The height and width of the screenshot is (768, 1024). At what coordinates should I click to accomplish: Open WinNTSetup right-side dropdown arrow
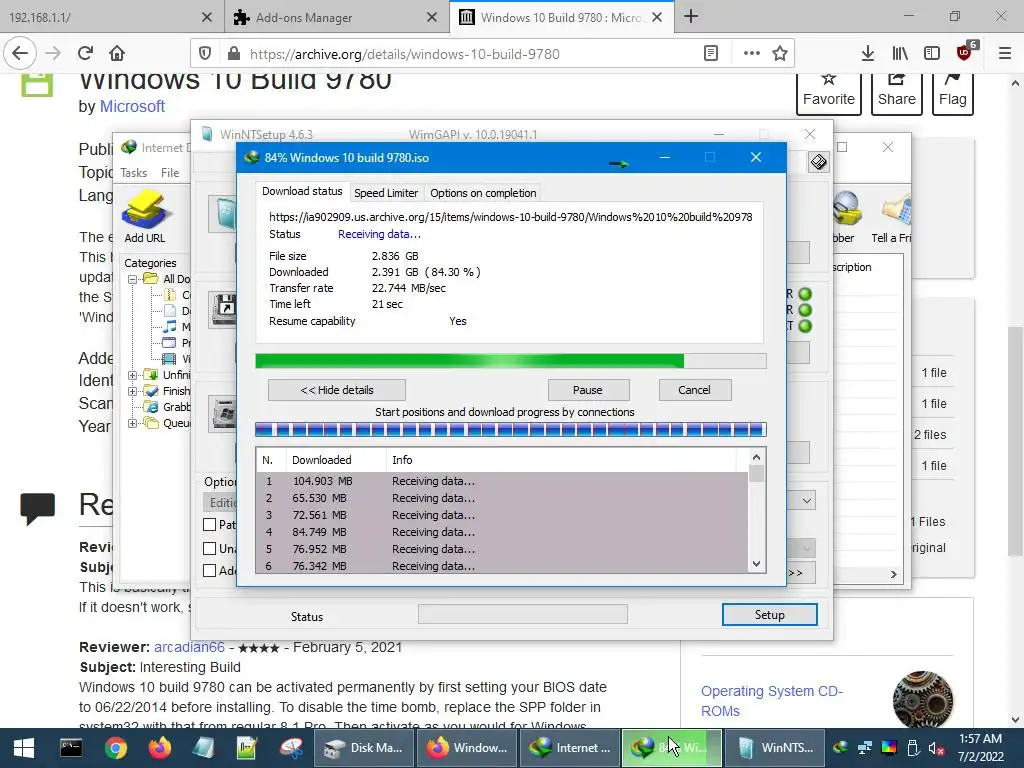click(807, 501)
